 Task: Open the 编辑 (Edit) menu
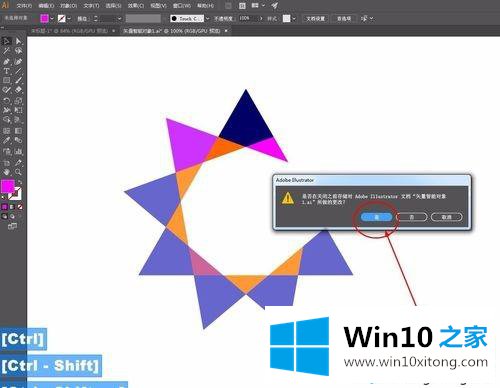pos(46,6)
